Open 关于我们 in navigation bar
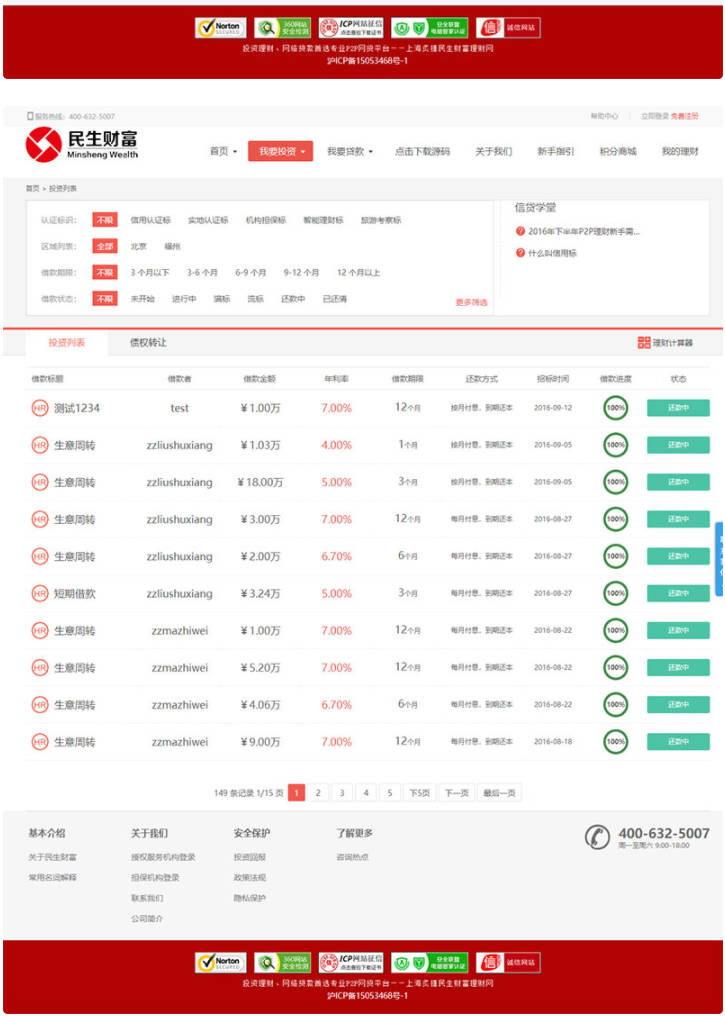 tap(494, 152)
